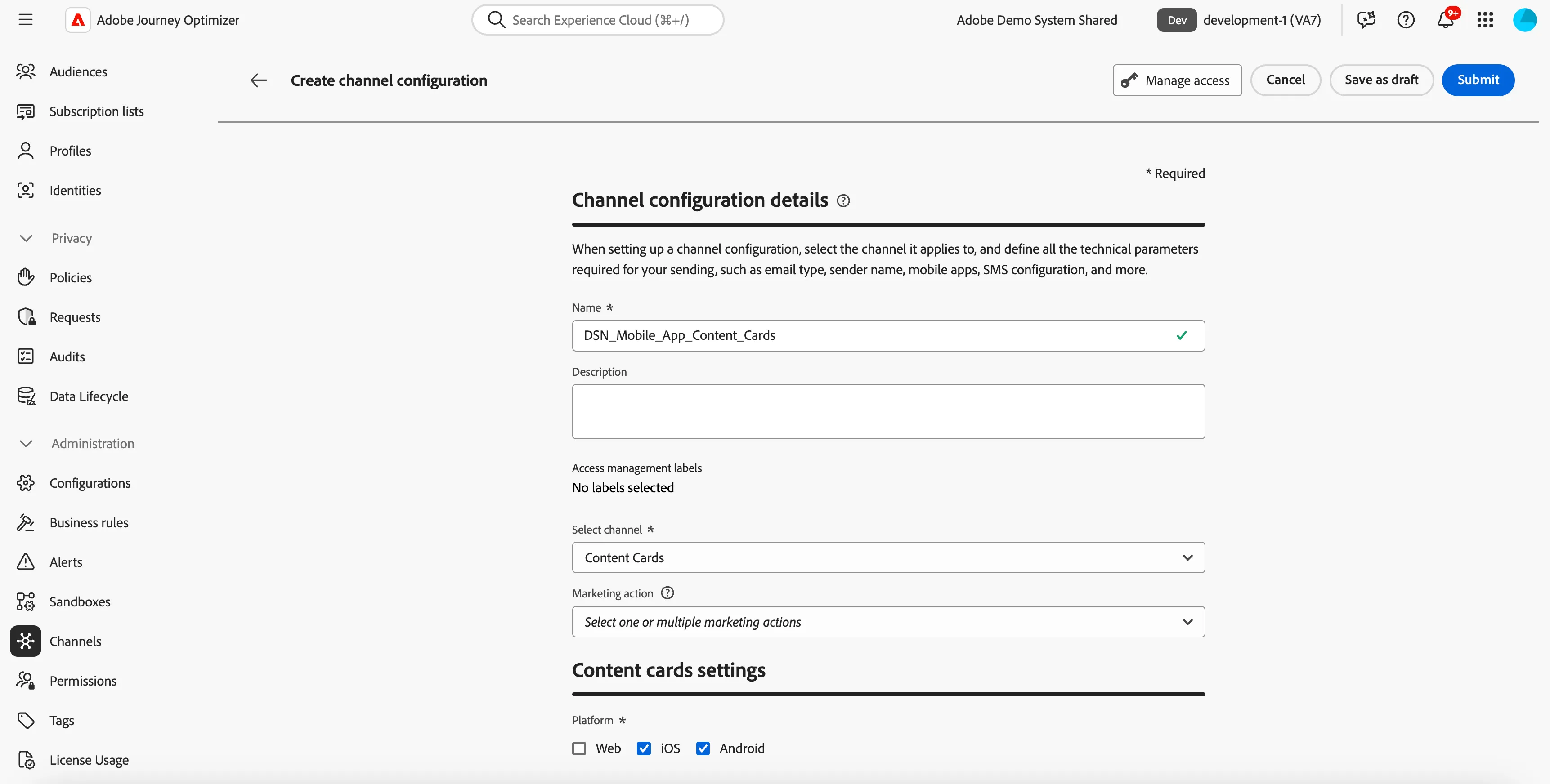Uncheck the Android platform checkbox
Screen dimensions: 1550x784
(x=703, y=748)
